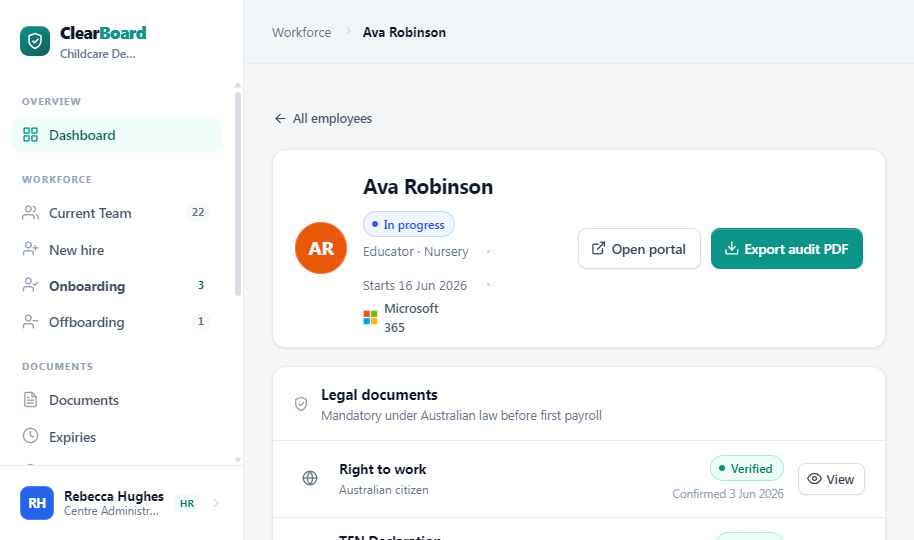Click the ClearBoard shield logo icon
The width and height of the screenshot is (914, 540).
point(35,41)
